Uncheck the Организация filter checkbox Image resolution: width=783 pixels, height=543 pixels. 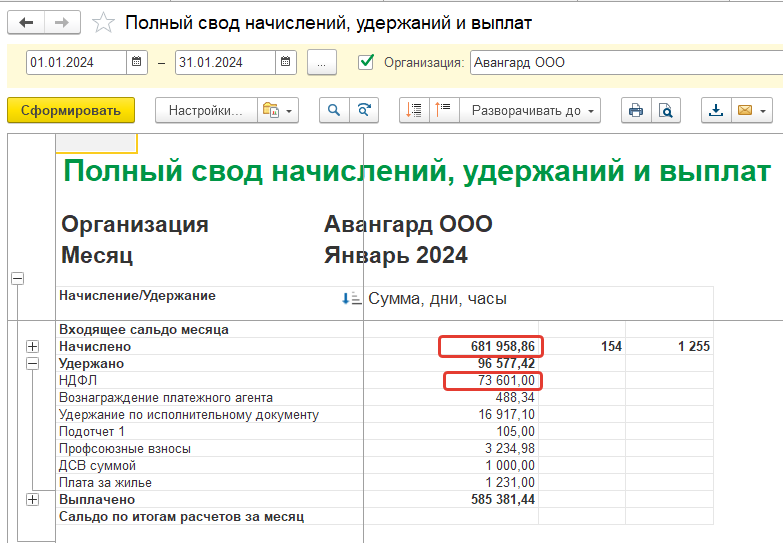[x=366, y=62]
